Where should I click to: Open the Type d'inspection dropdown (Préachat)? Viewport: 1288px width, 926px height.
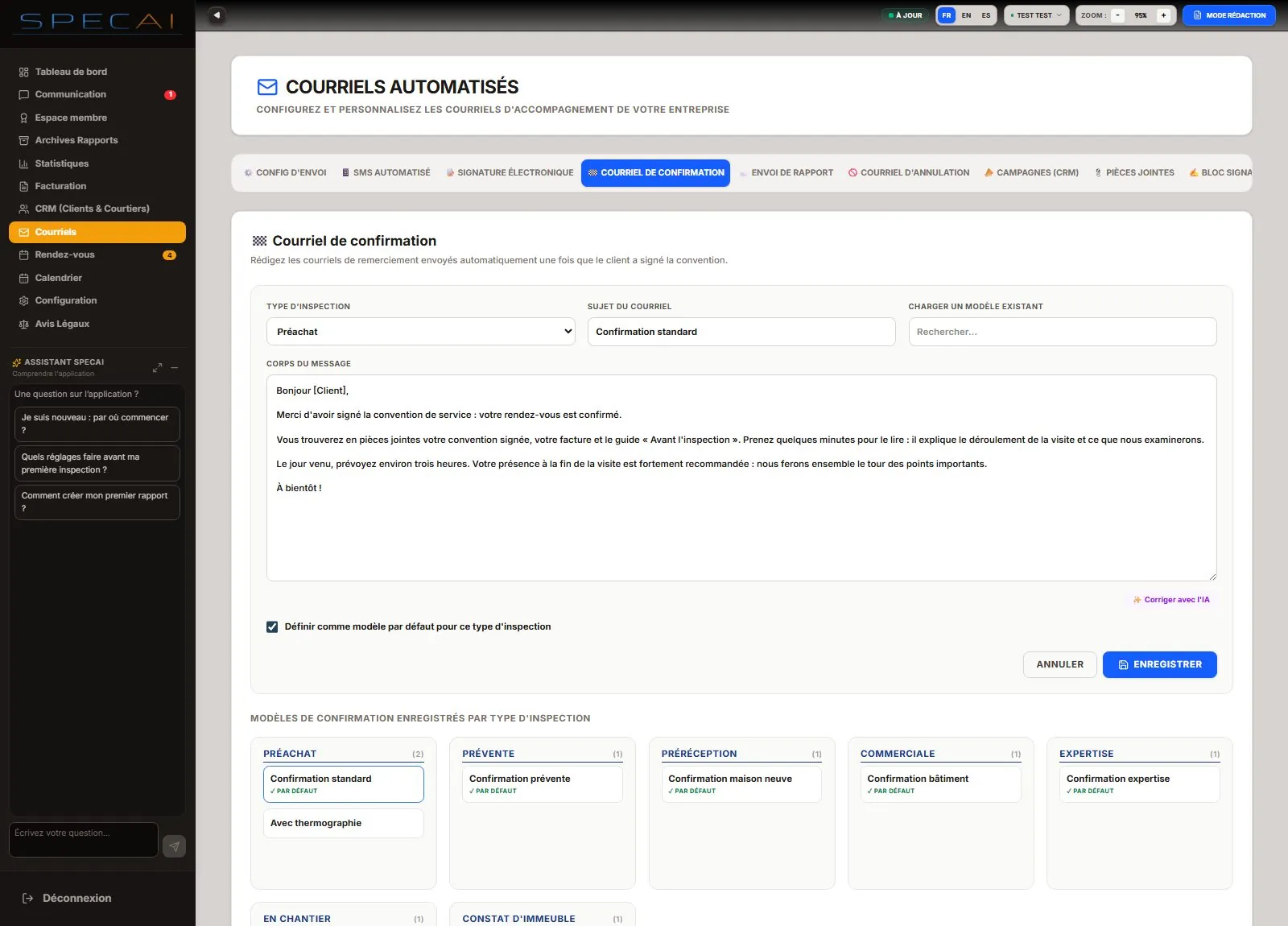point(421,332)
